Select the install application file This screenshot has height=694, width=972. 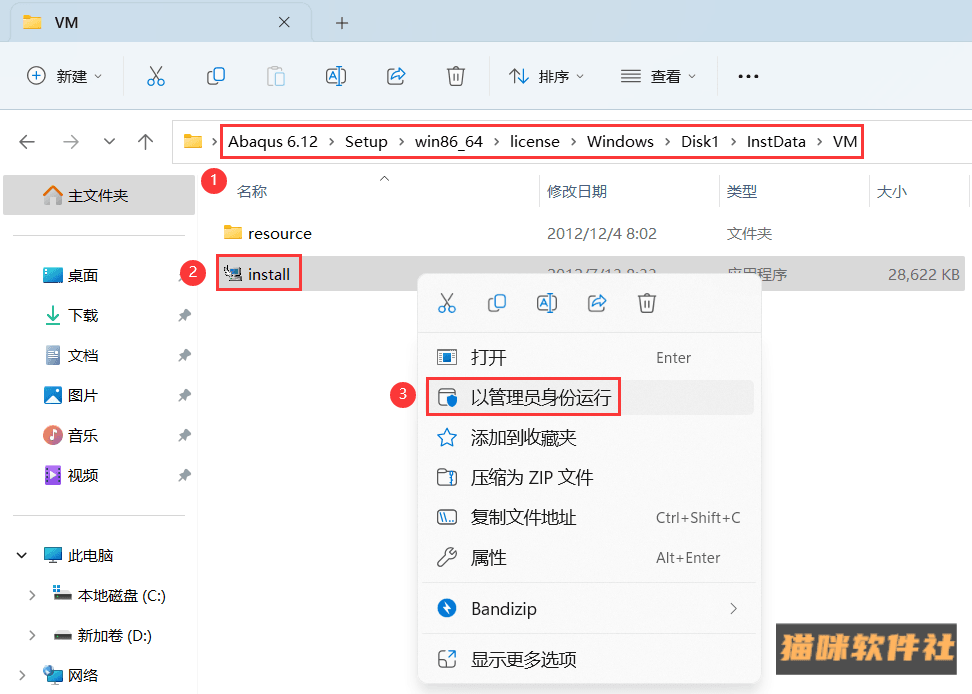pyautogui.click(x=259, y=274)
